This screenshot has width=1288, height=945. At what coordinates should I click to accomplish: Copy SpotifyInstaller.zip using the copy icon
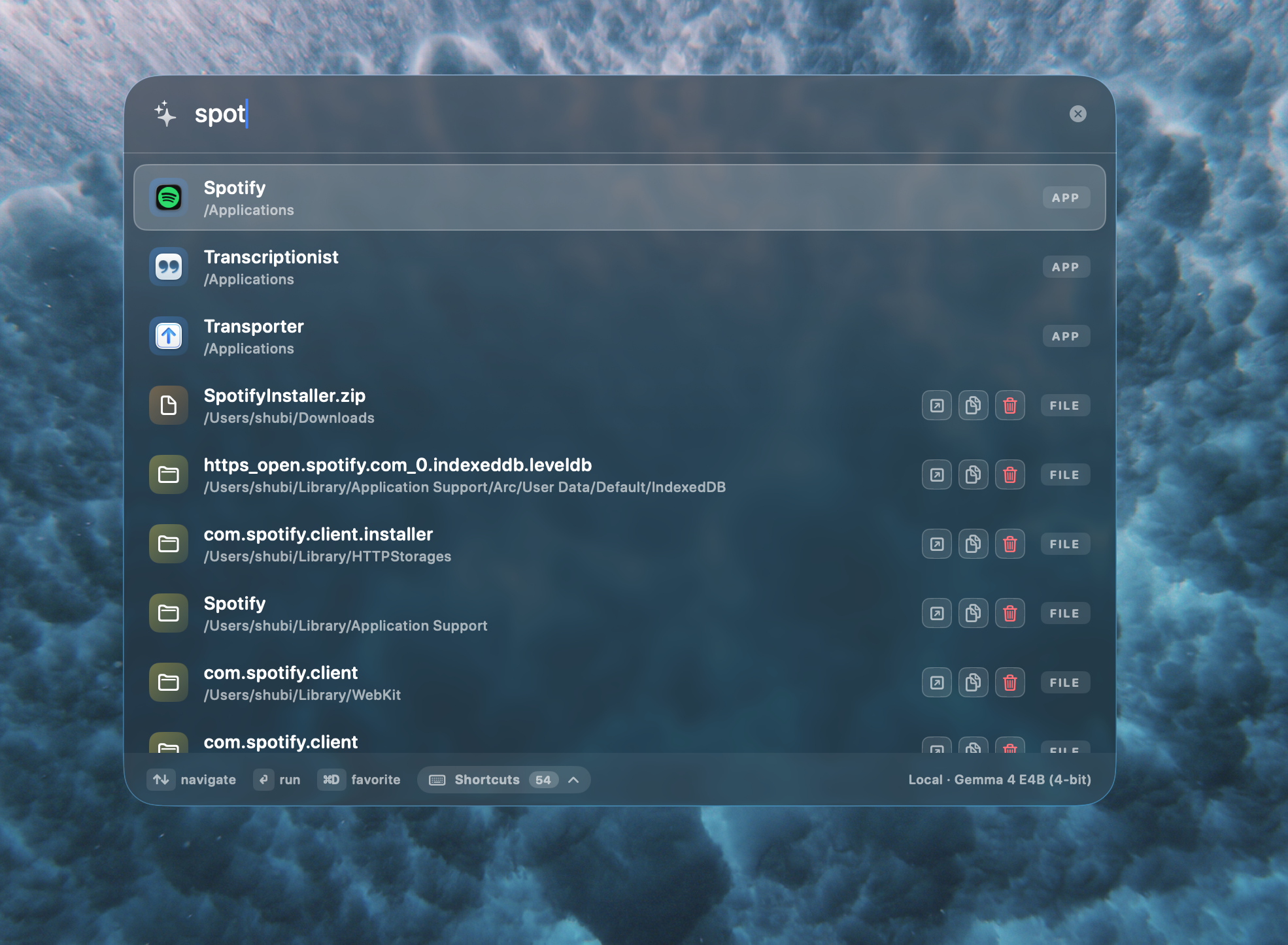point(974,405)
